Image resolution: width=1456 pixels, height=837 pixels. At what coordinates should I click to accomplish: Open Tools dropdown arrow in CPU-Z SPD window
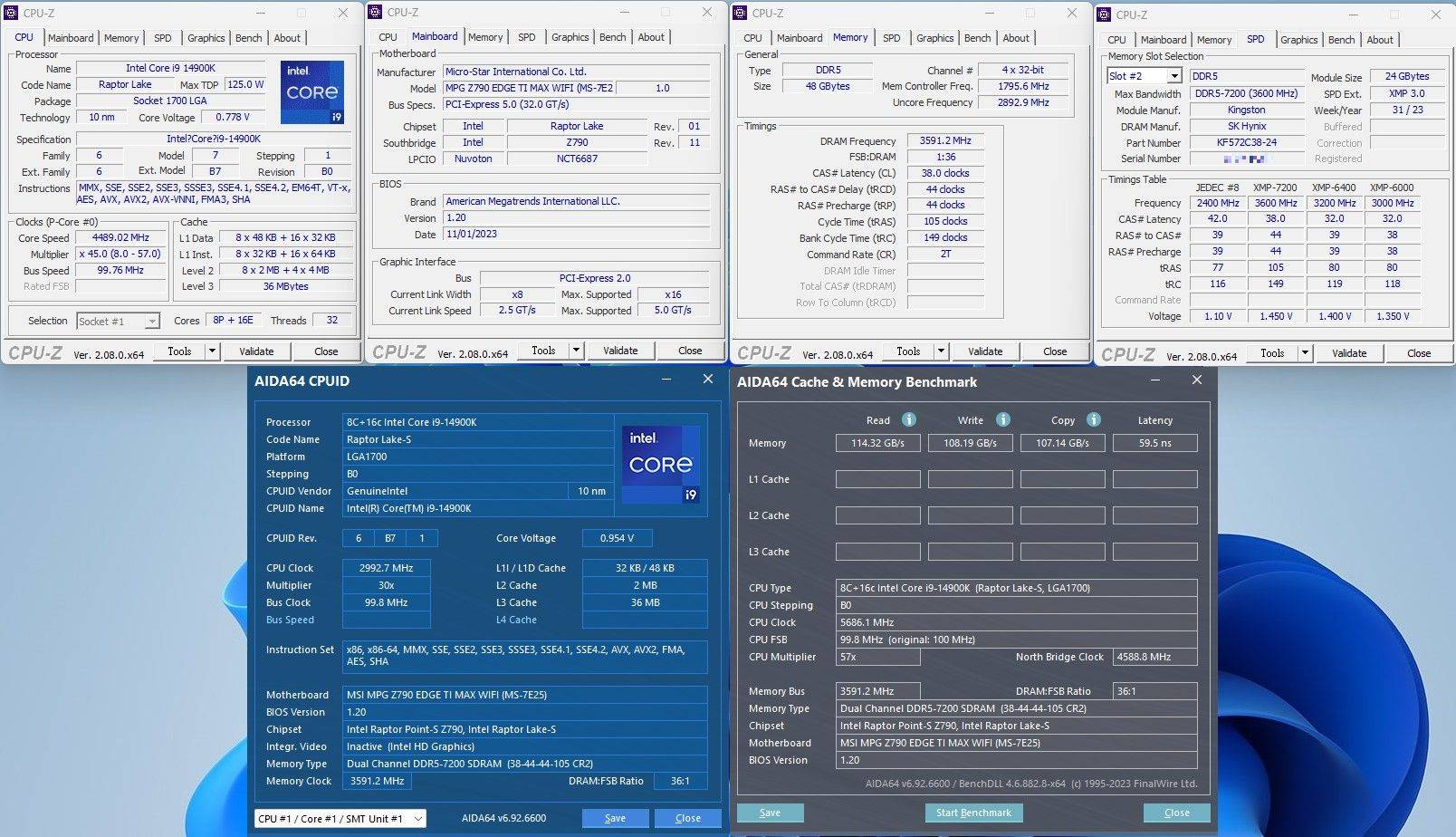click(1305, 353)
